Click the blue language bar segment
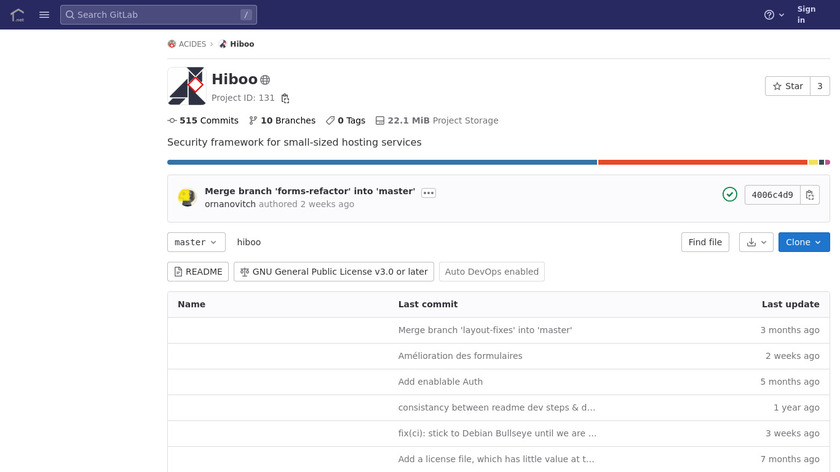Image resolution: width=840 pixels, height=472 pixels. tap(382, 162)
